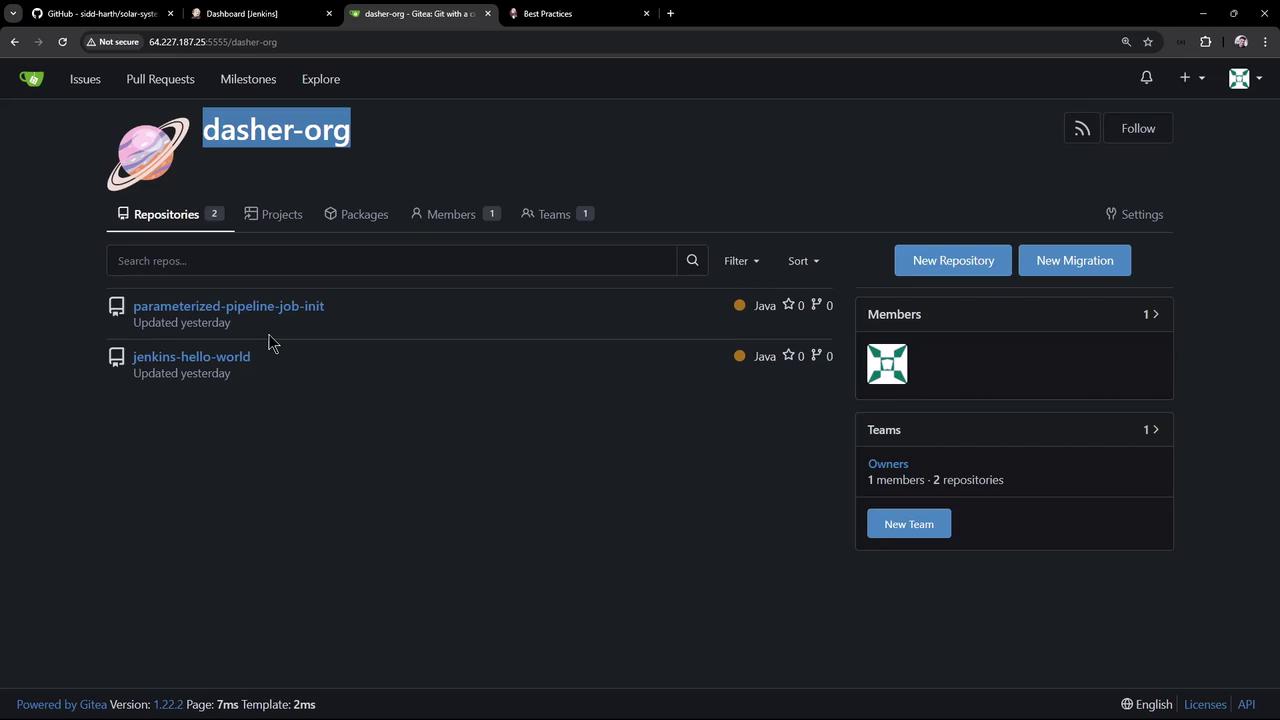Close the Dashboard [Jenkins] browser tab

click(x=329, y=14)
